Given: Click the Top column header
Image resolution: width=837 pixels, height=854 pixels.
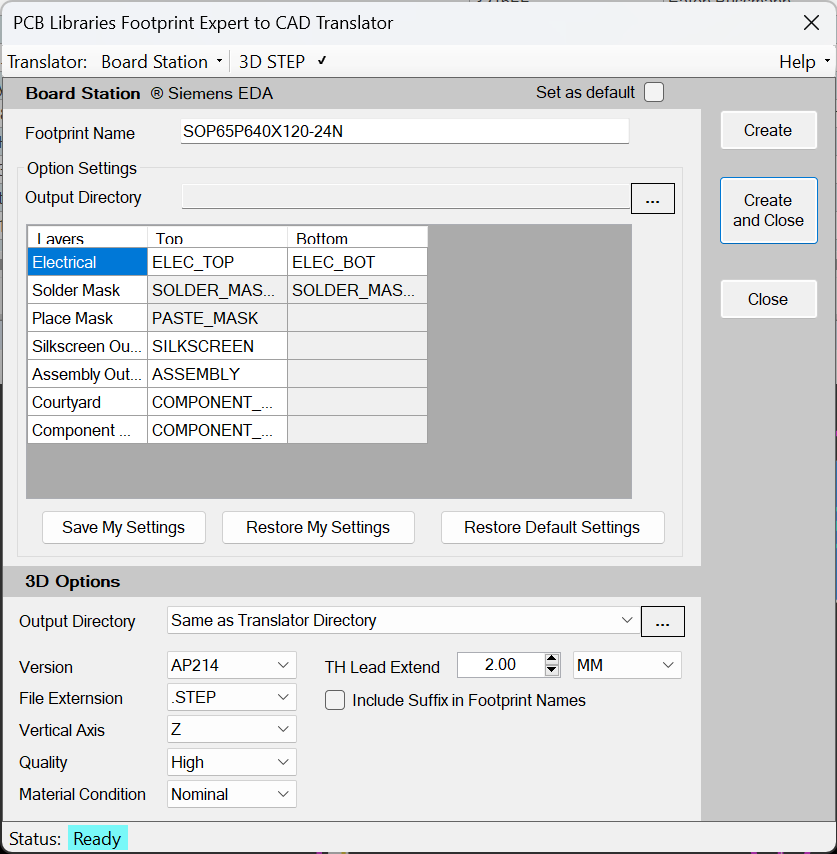Looking at the screenshot, I should [x=217, y=237].
